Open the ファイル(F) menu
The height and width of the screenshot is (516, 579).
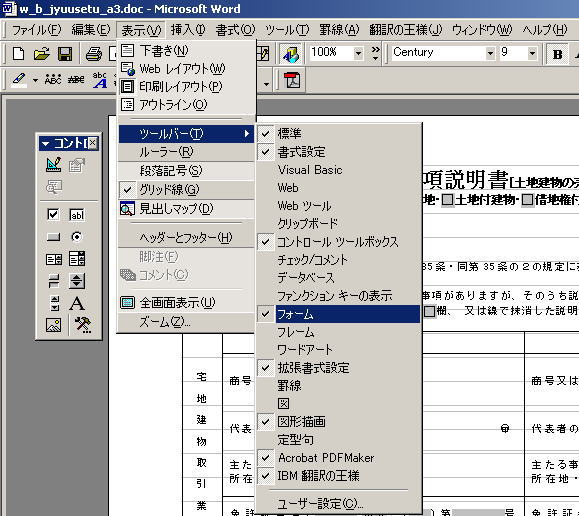click(37, 30)
